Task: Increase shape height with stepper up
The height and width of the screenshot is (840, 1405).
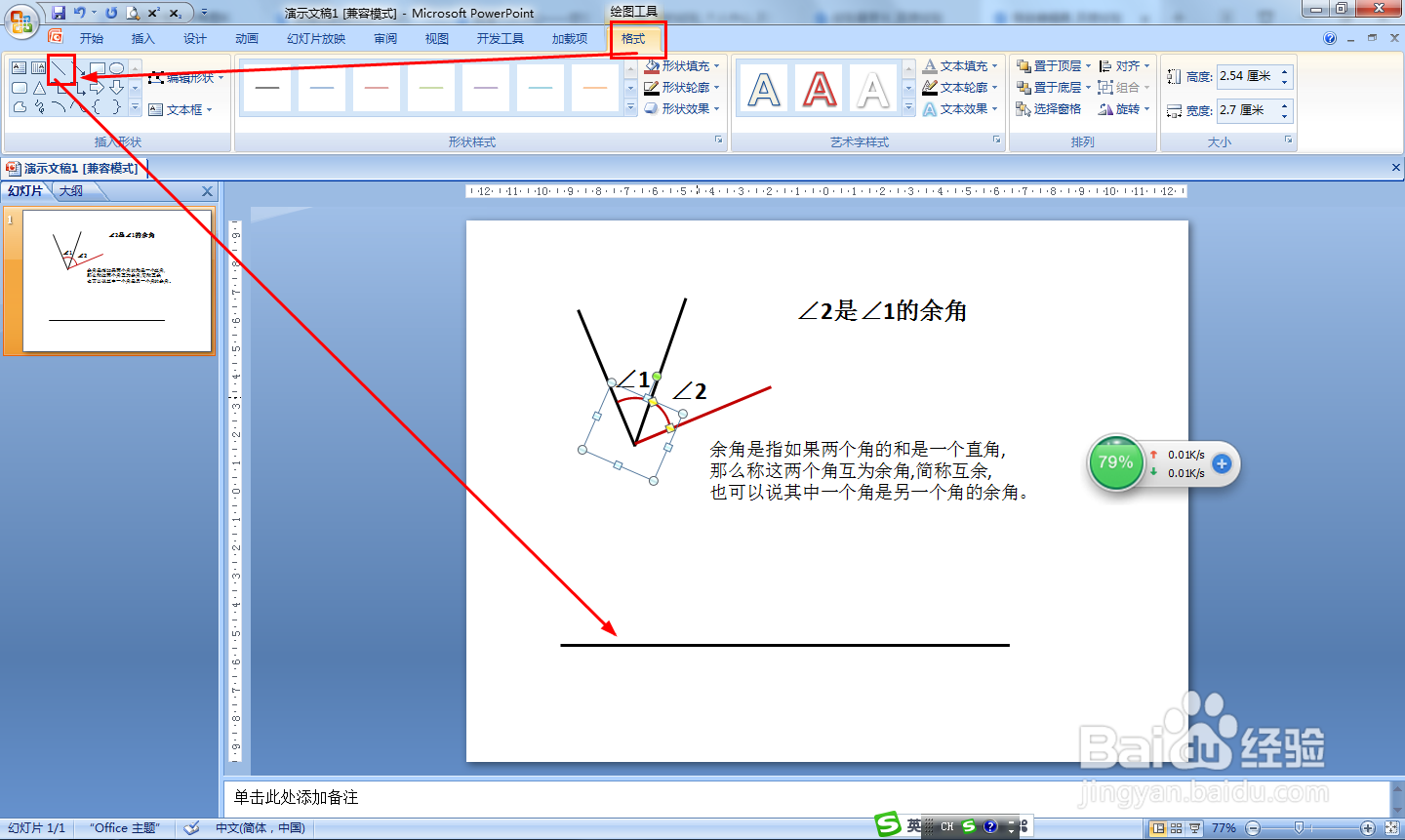Action: 1285,71
